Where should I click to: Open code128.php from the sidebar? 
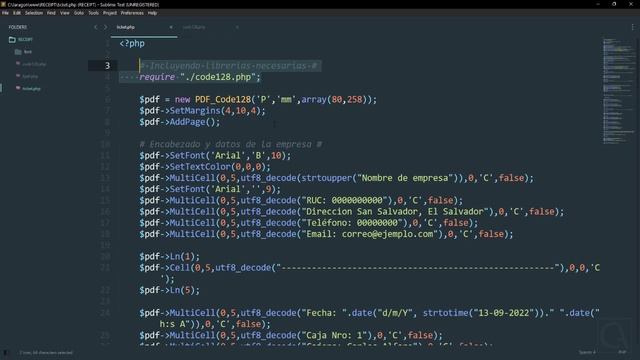coord(34,64)
